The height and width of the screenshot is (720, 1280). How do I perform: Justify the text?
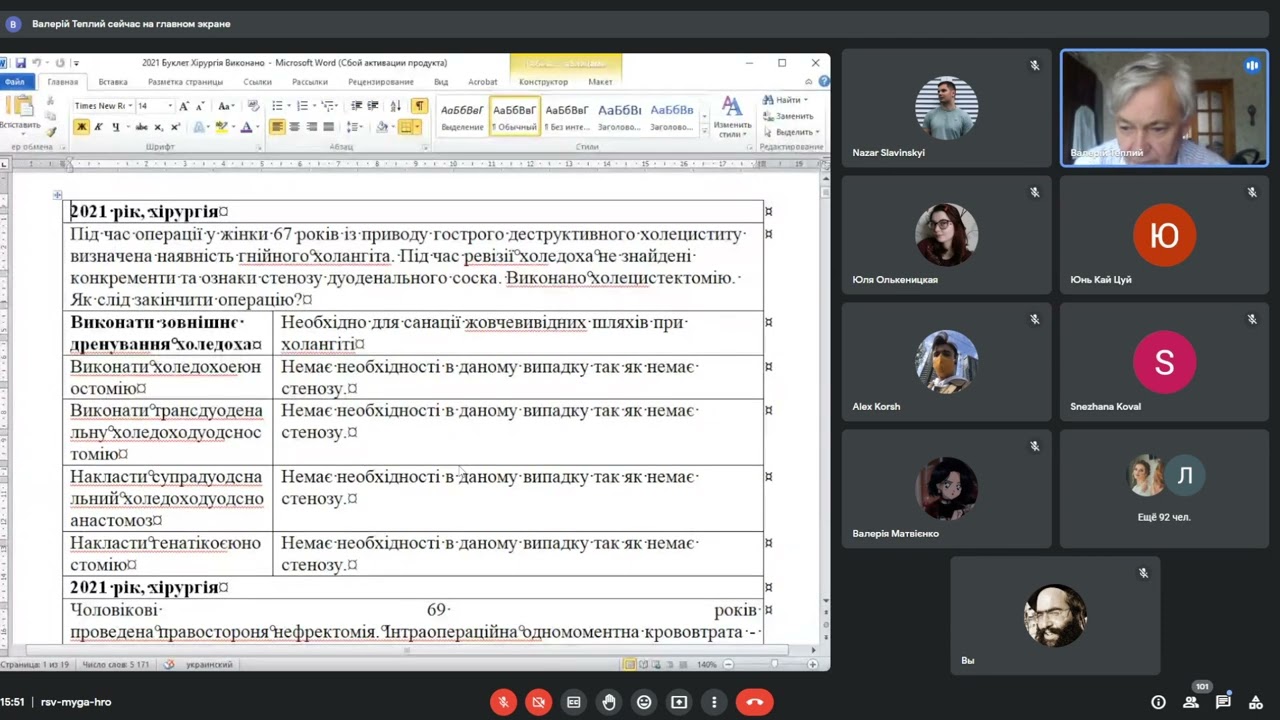pyautogui.click(x=328, y=127)
